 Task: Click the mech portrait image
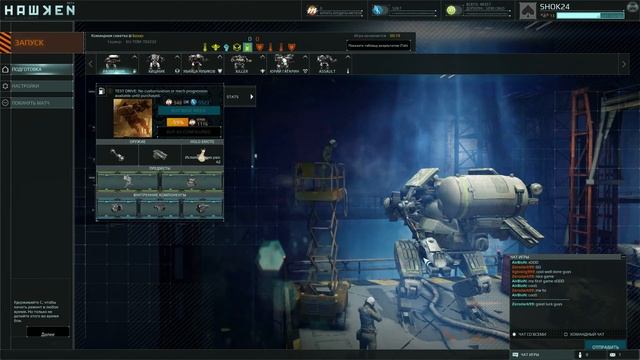[133, 118]
